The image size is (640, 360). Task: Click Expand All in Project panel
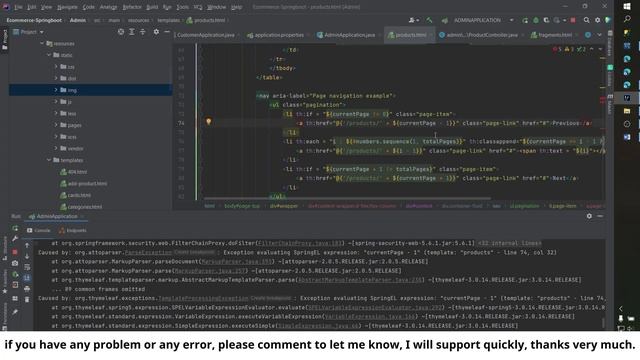132,31
